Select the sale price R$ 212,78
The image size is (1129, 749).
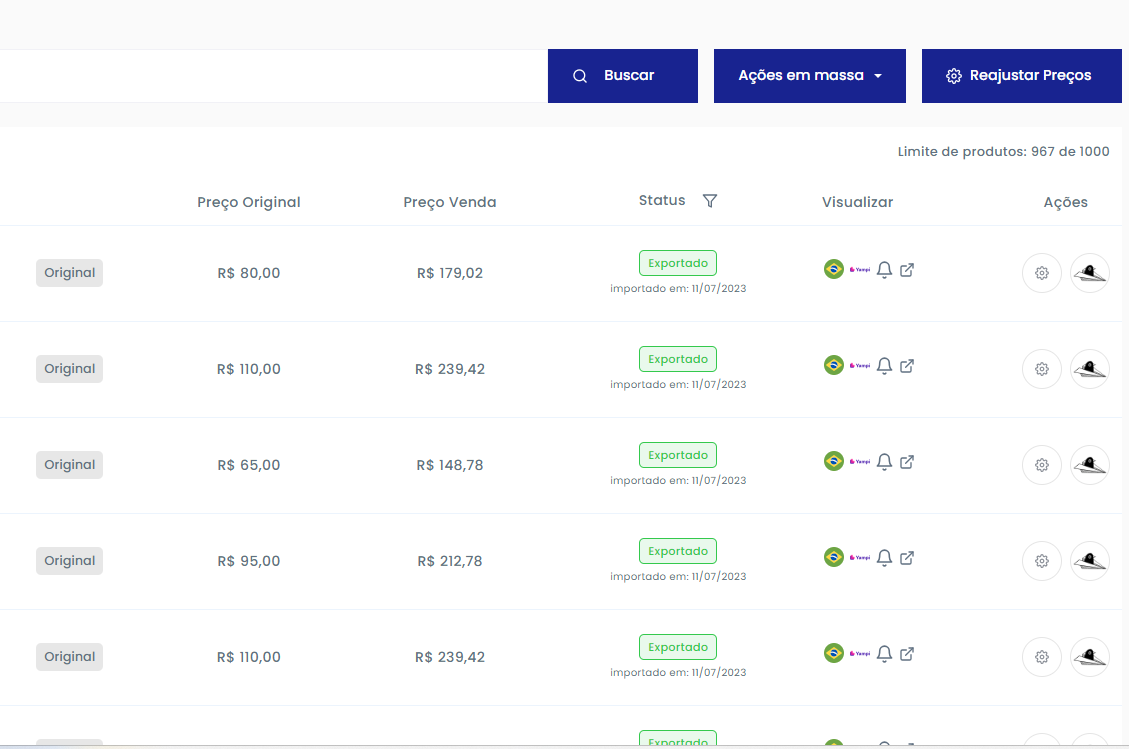point(450,560)
